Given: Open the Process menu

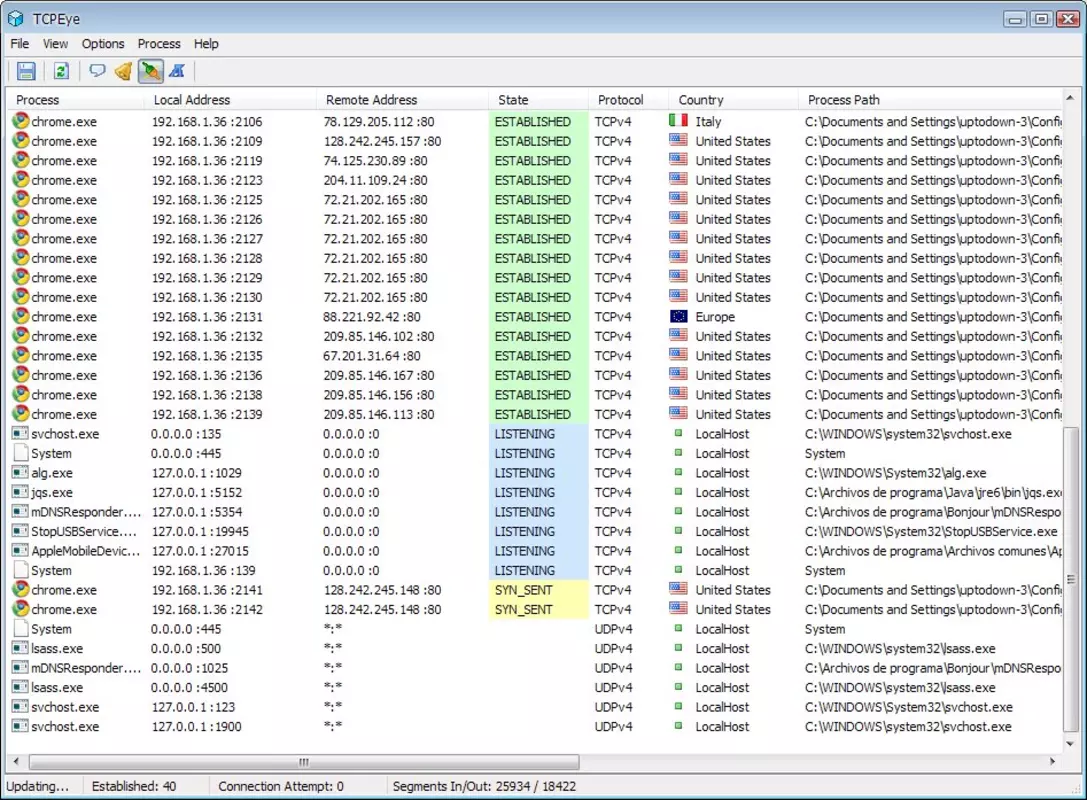Looking at the screenshot, I should pos(159,44).
